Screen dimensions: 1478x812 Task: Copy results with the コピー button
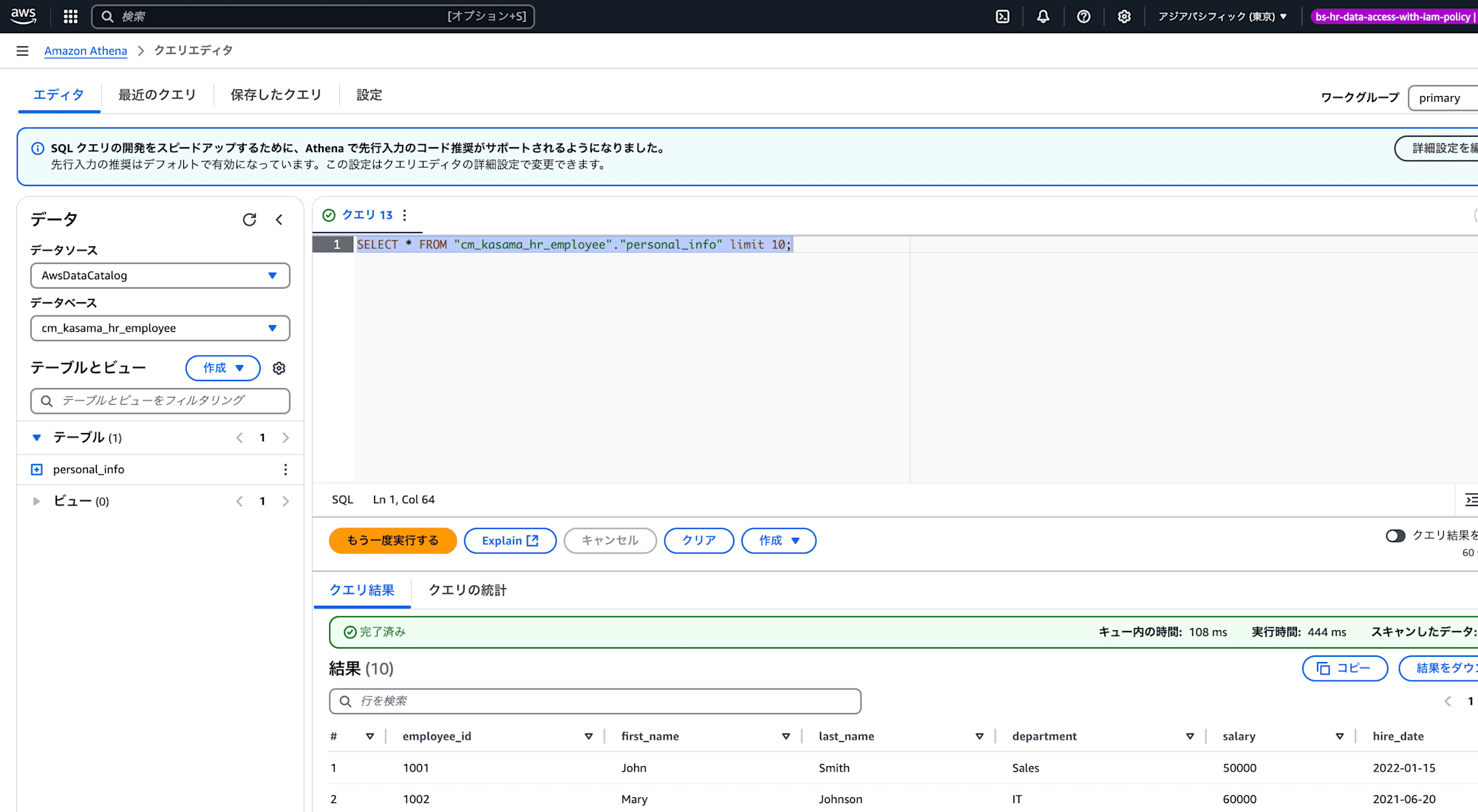click(x=1345, y=669)
